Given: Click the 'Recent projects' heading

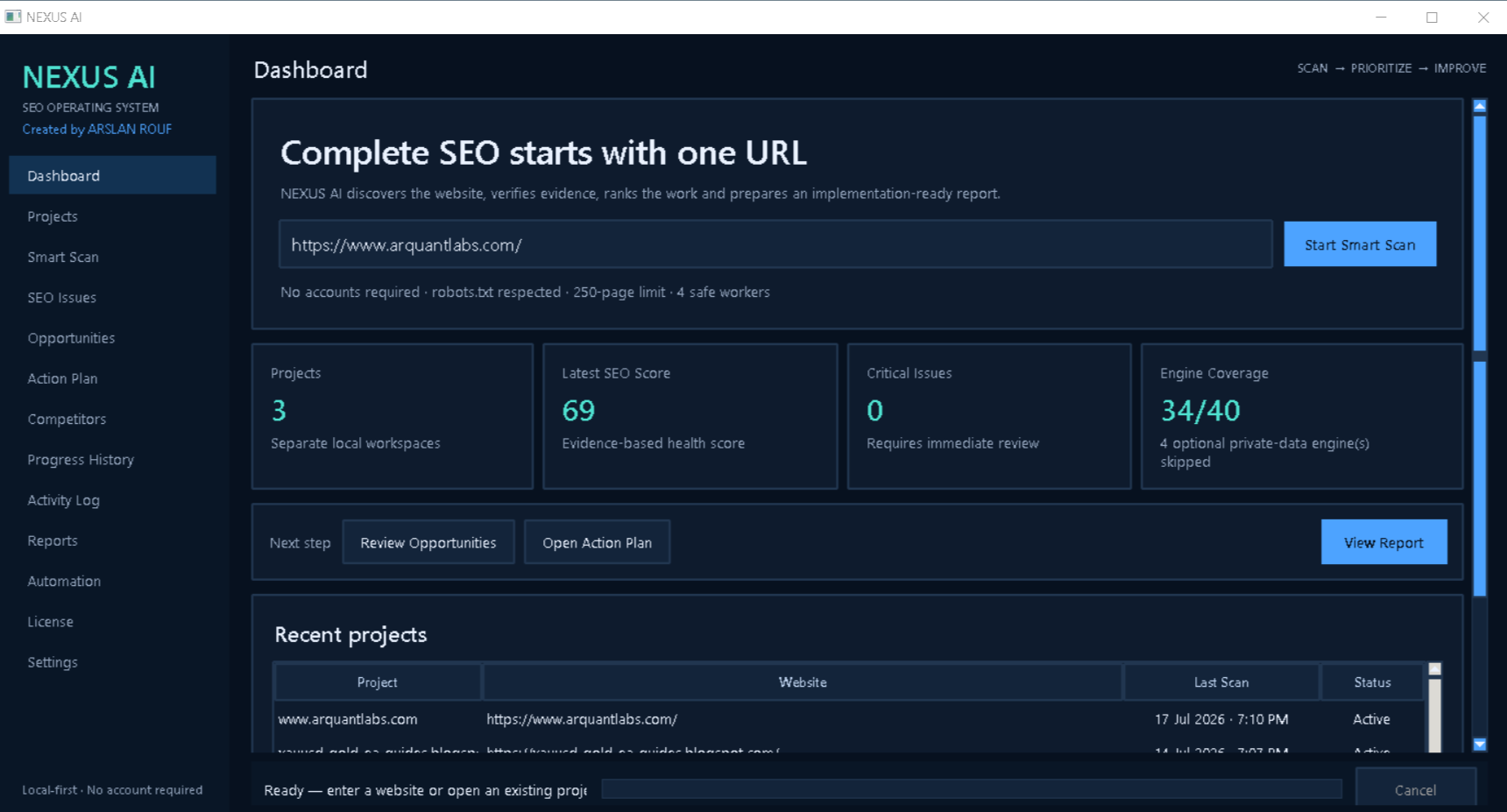Looking at the screenshot, I should tap(350, 634).
